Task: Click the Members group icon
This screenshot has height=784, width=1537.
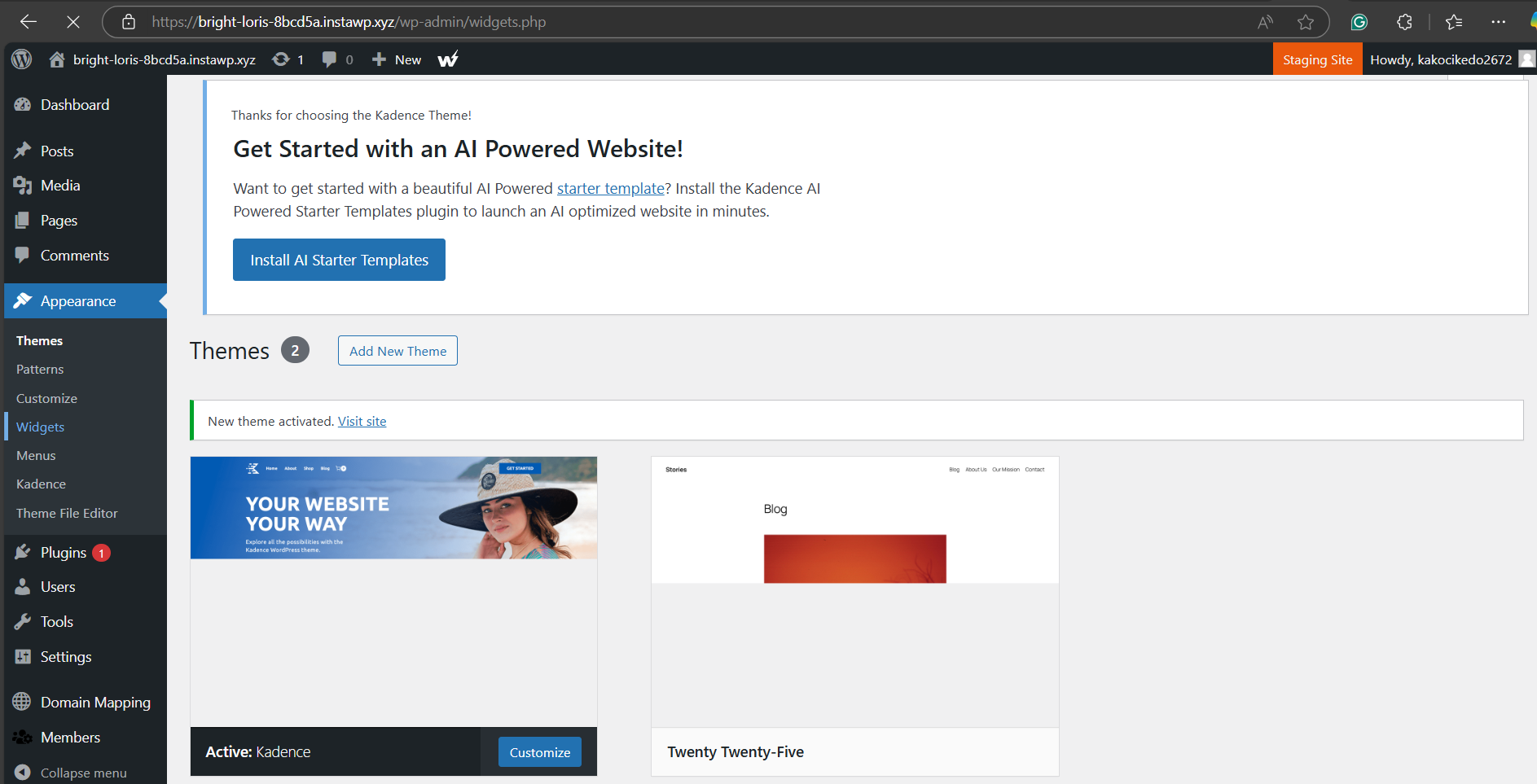Action: pos(23,738)
